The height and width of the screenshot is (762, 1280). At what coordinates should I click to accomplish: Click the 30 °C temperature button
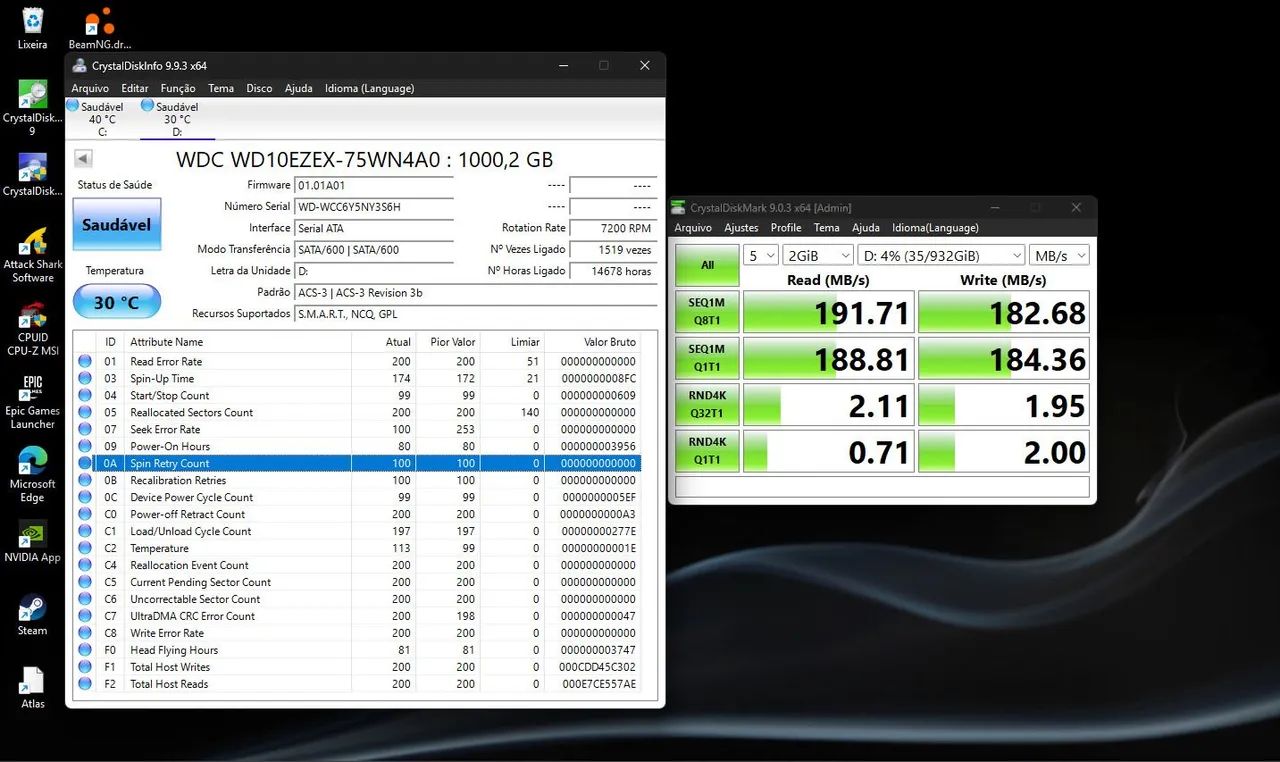tap(117, 302)
